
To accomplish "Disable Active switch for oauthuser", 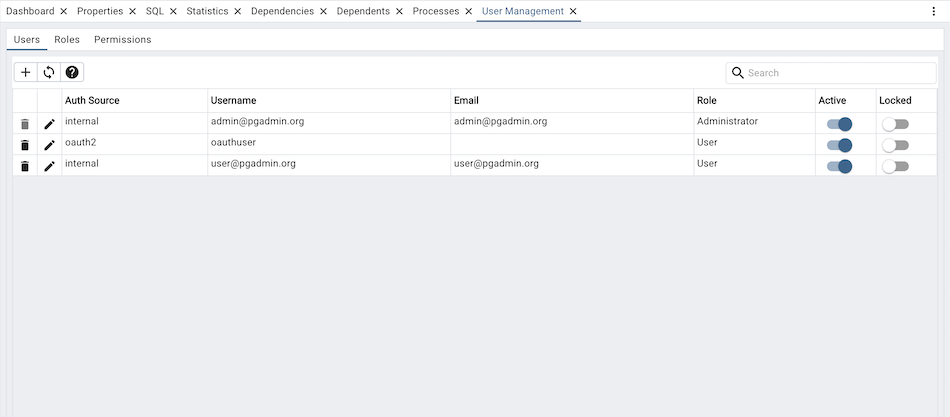I will pyautogui.click(x=839, y=145).
